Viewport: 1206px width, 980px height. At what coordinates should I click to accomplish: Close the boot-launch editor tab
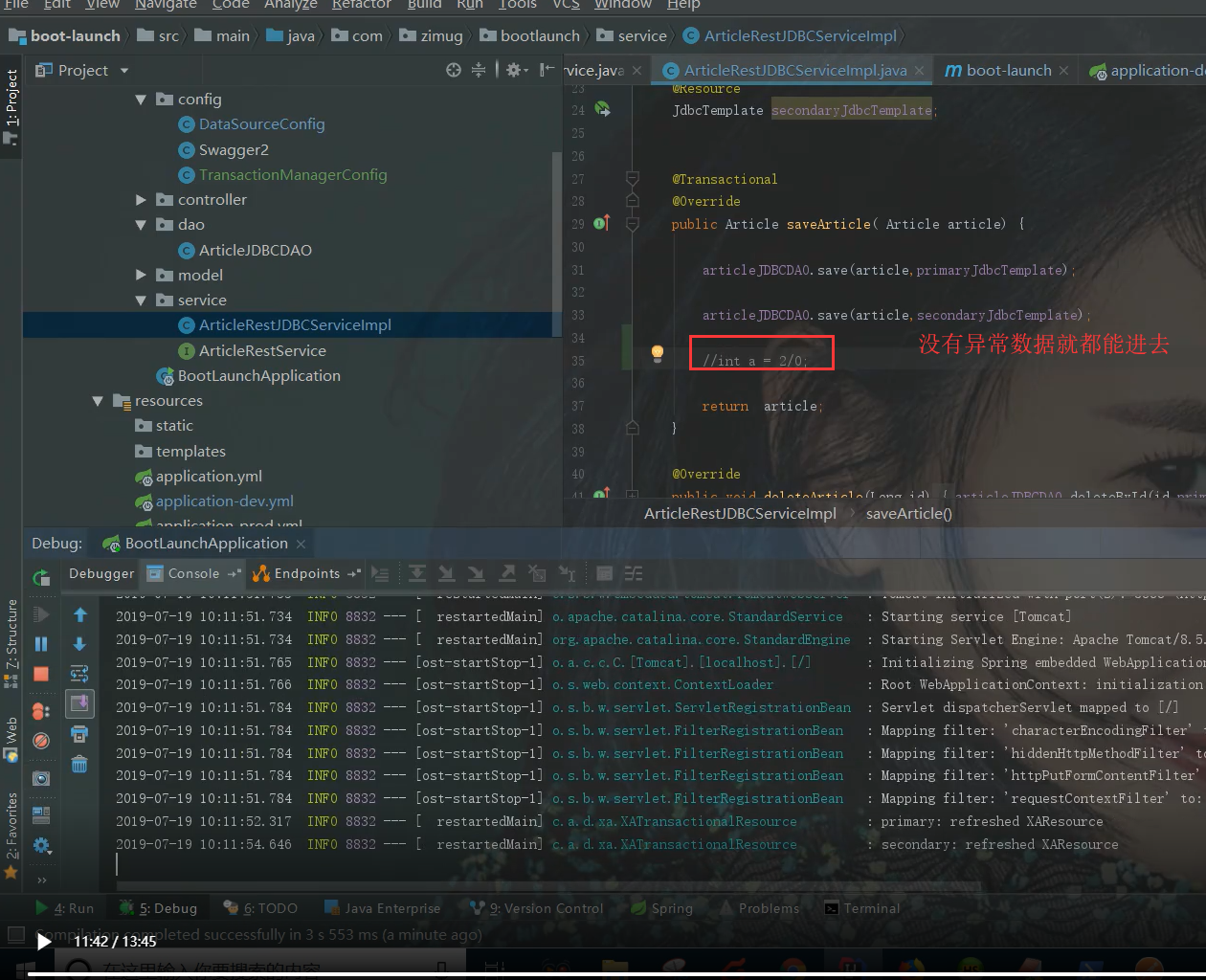click(1063, 71)
